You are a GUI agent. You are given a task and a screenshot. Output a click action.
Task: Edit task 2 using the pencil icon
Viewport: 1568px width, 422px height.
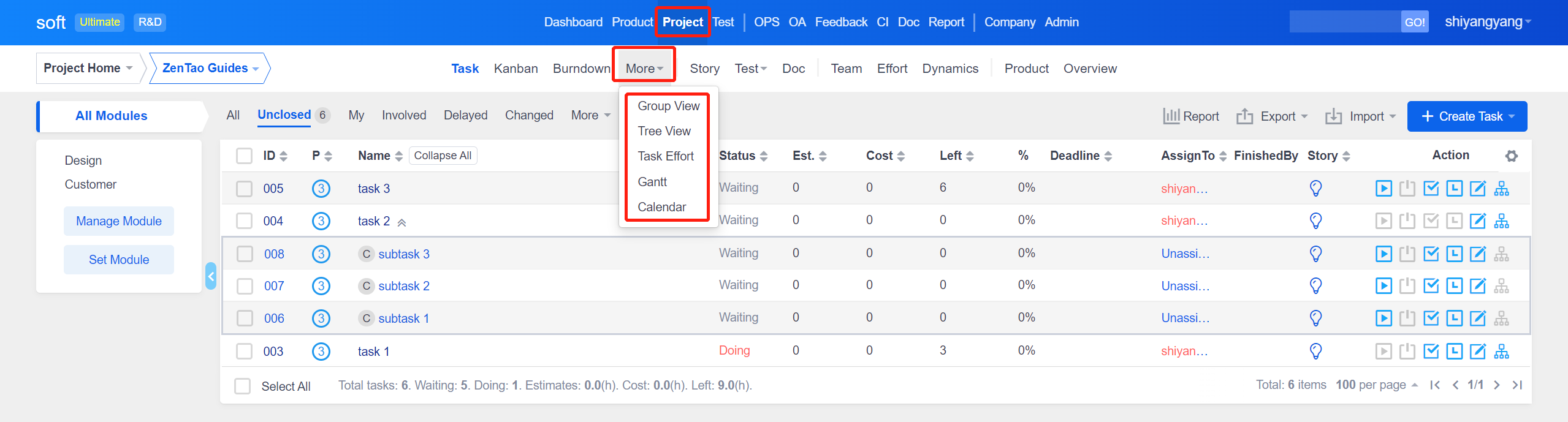click(1478, 220)
